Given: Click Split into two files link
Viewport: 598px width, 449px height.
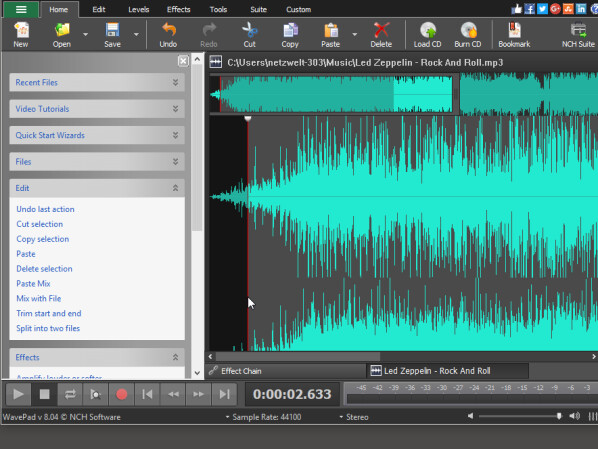Looking at the screenshot, I should coord(48,328).
